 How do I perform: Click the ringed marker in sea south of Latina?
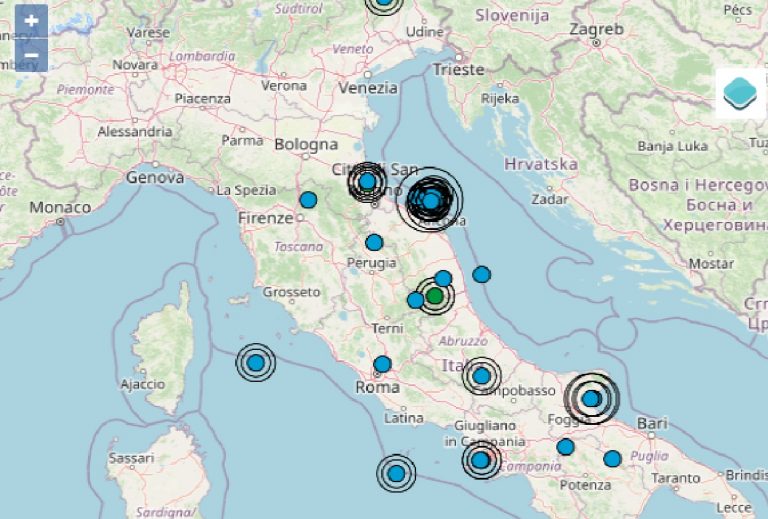point(396,473)
